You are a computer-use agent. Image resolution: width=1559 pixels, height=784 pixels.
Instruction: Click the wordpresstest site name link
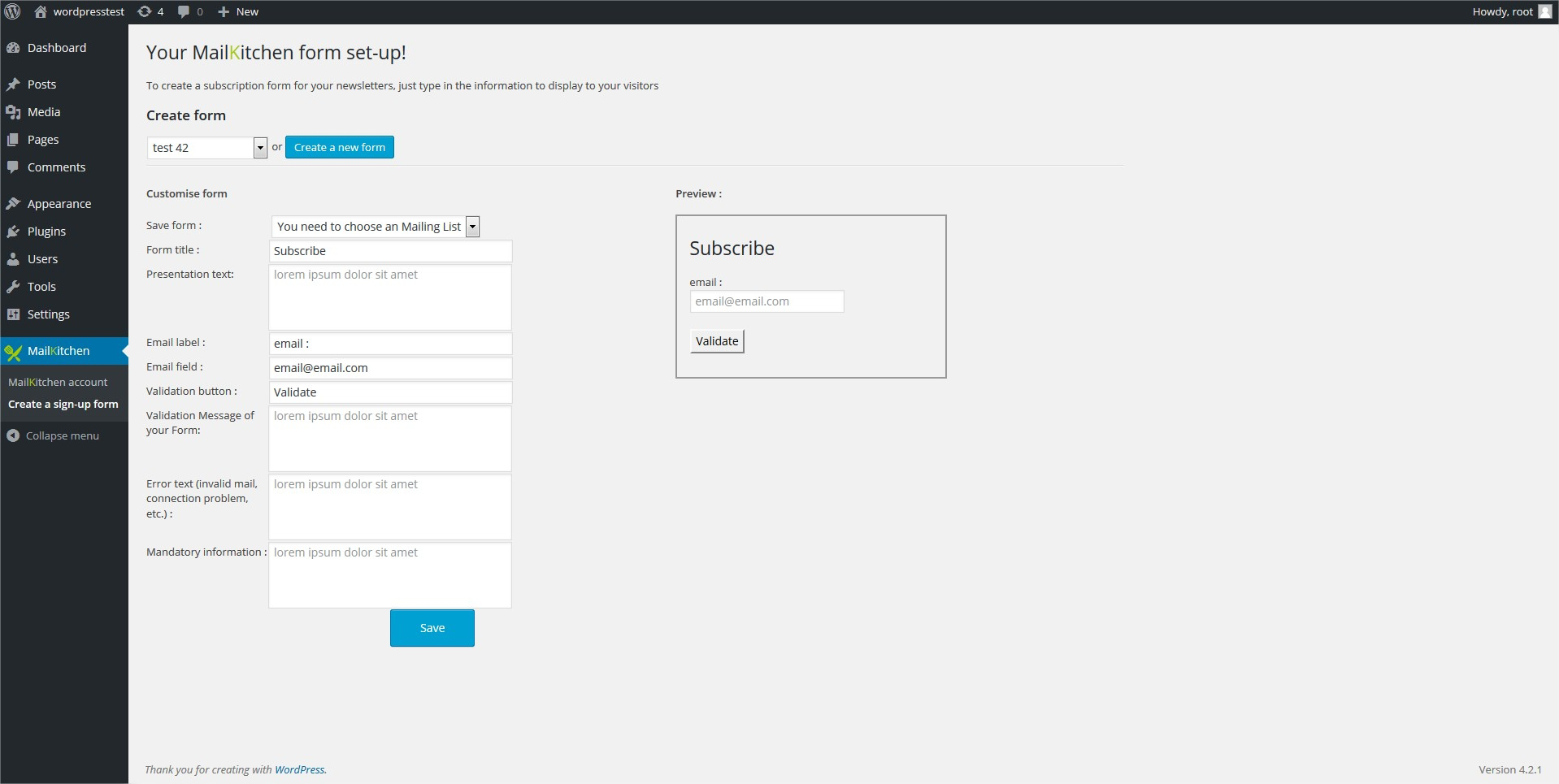[89, 11]
